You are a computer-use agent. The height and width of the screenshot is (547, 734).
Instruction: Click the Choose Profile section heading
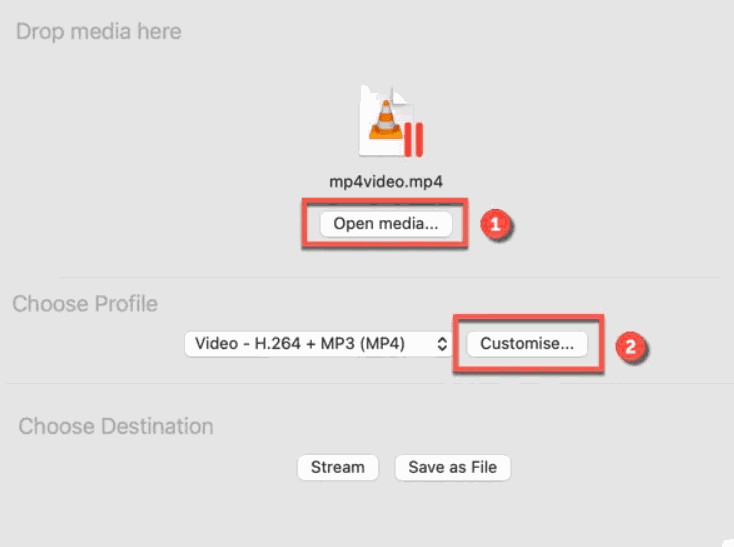coord(85,304)
